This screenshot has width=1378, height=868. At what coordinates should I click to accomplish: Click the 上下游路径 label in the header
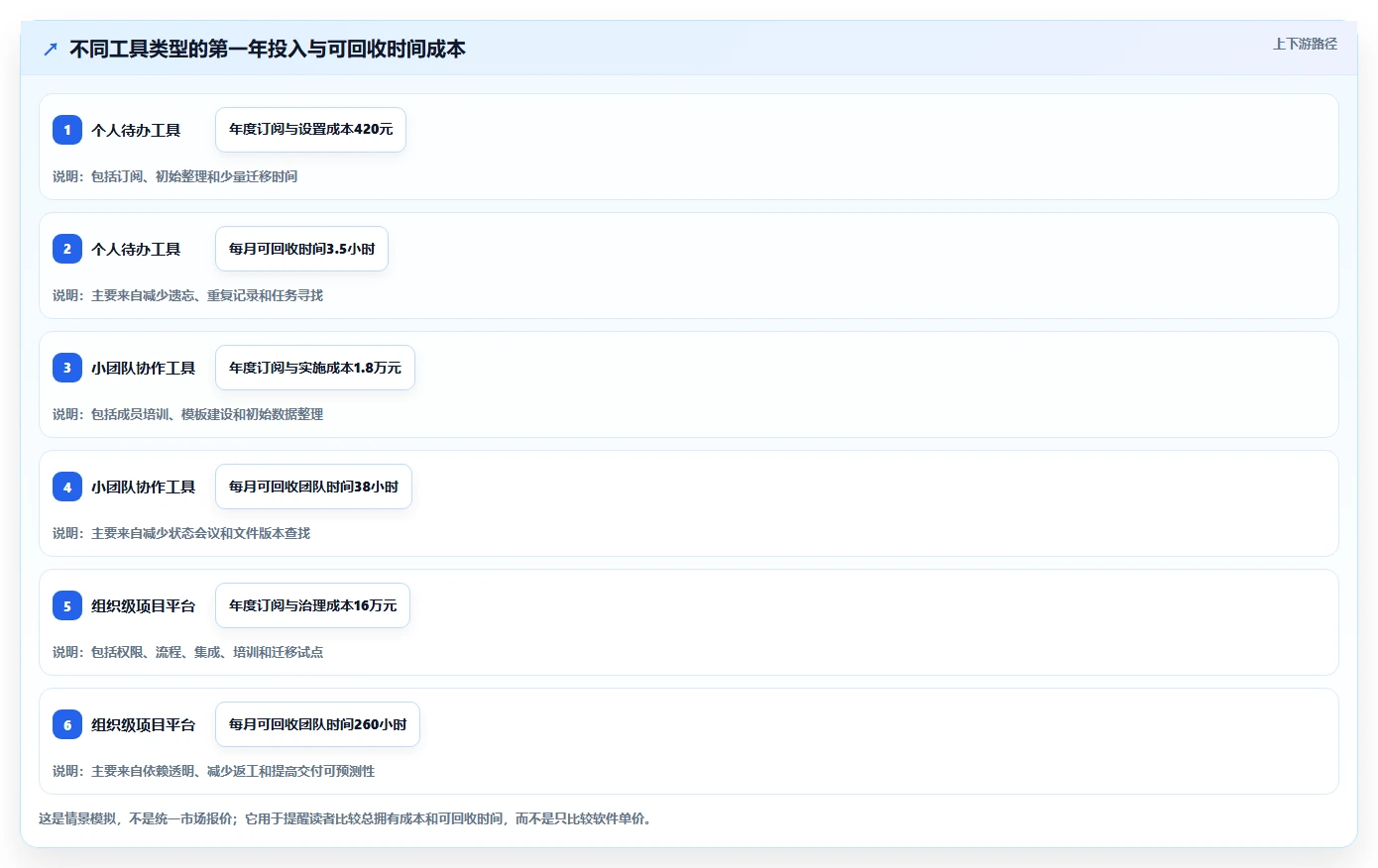pyautogui.click(x=1305, y=44)
